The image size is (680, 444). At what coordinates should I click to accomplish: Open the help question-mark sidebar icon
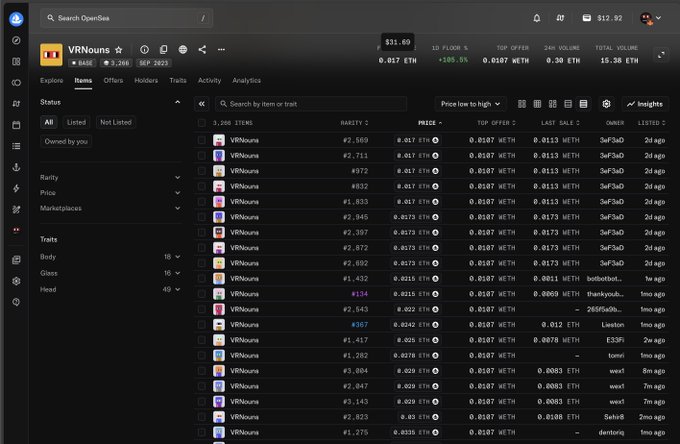click(x=16, y=302)
